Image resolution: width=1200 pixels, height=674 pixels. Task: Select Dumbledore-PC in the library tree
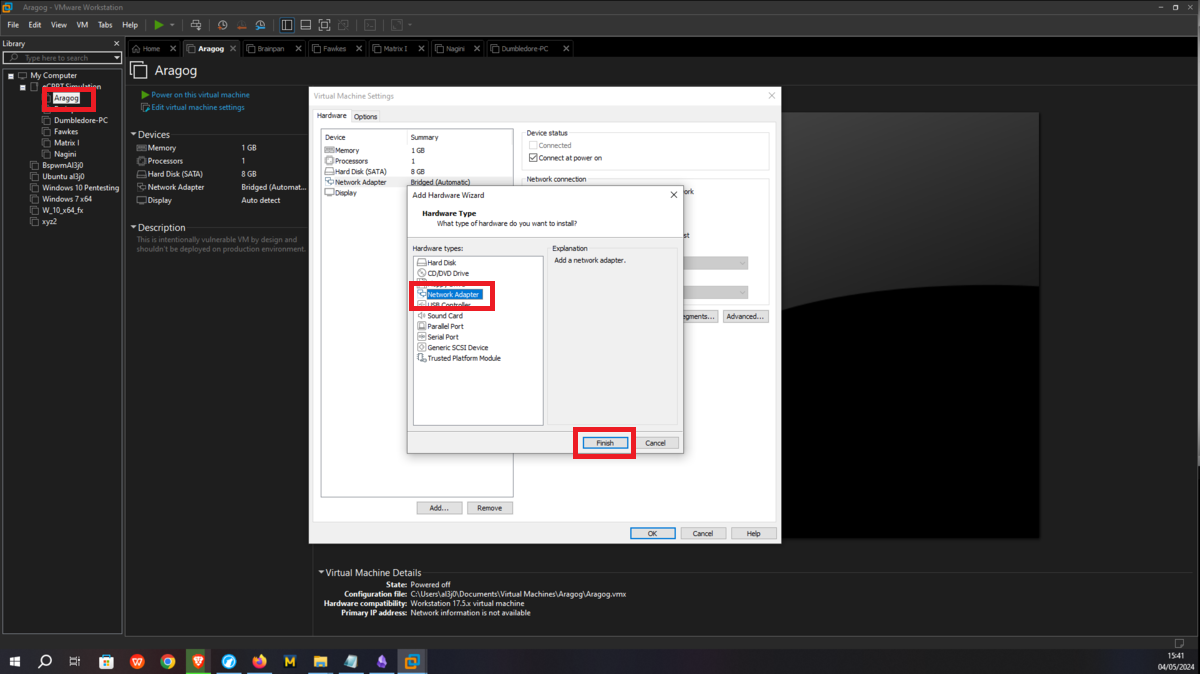coord(81,120)
